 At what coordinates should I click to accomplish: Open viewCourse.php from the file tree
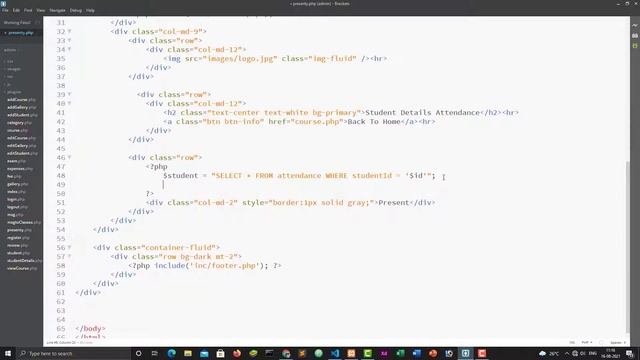(22, 269)
